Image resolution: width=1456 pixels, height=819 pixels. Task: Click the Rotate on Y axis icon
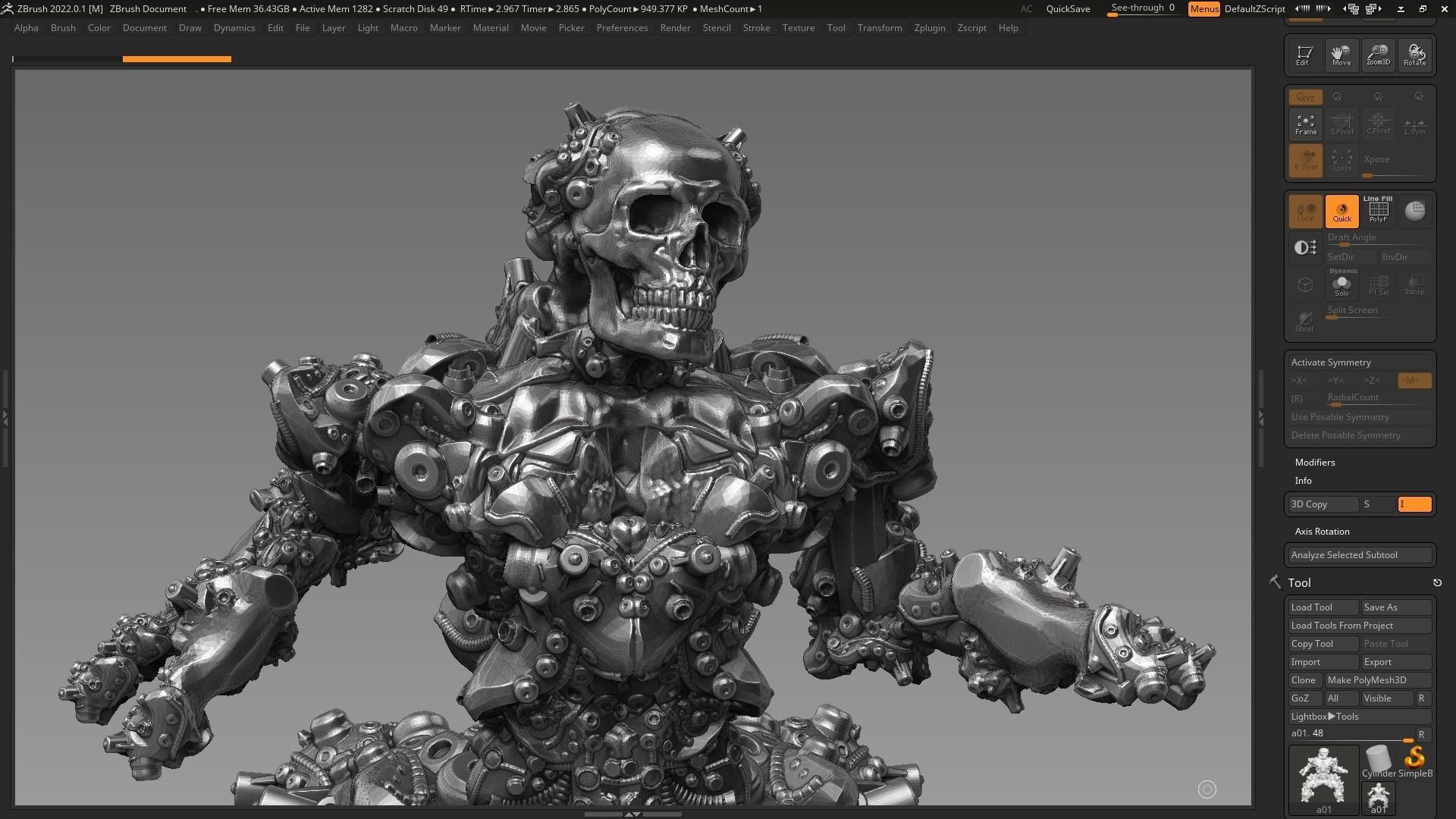pyautogui.click(x=1378, y=97)
